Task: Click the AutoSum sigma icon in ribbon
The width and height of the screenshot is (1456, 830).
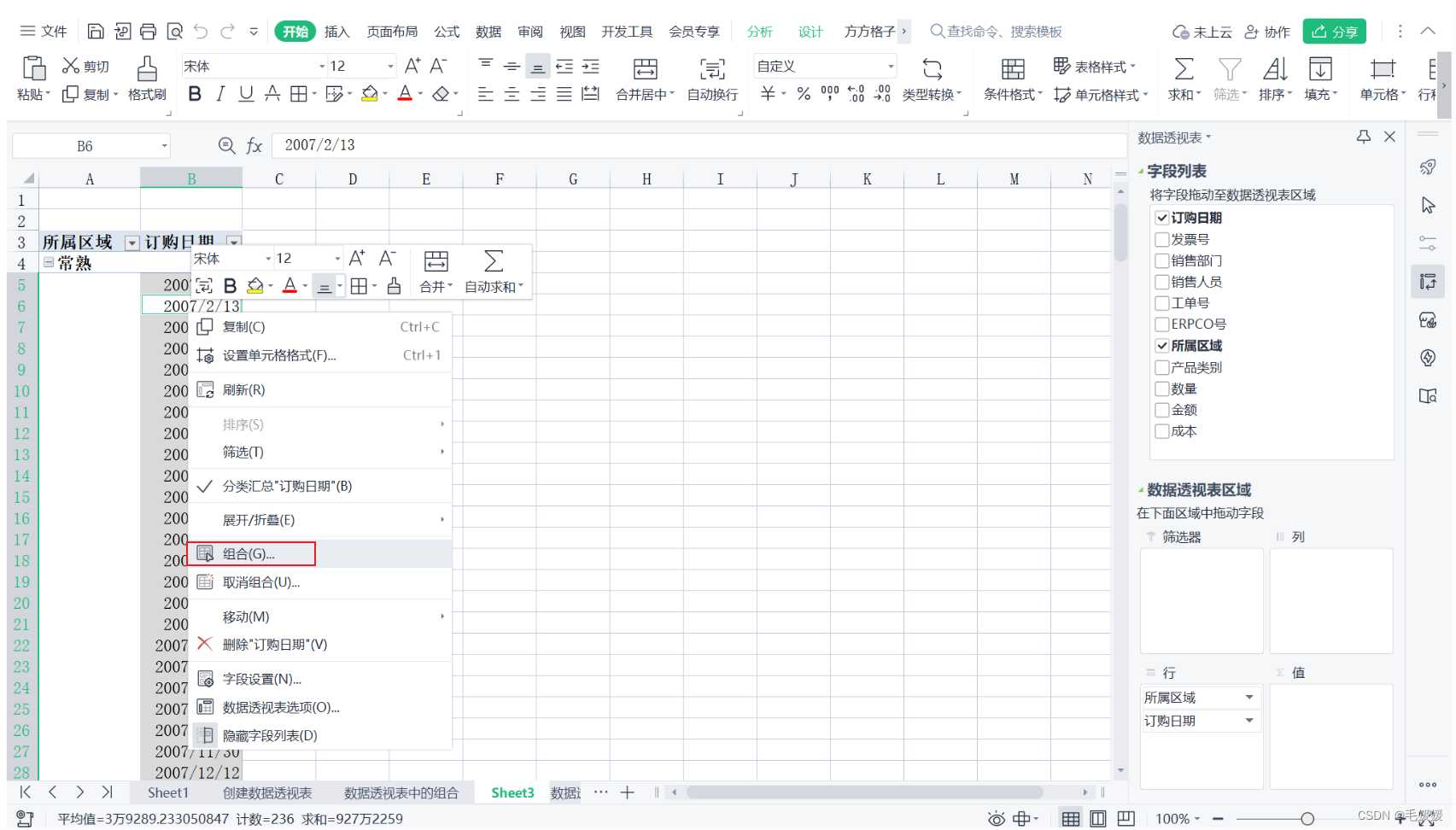Action: (1184, 68)
